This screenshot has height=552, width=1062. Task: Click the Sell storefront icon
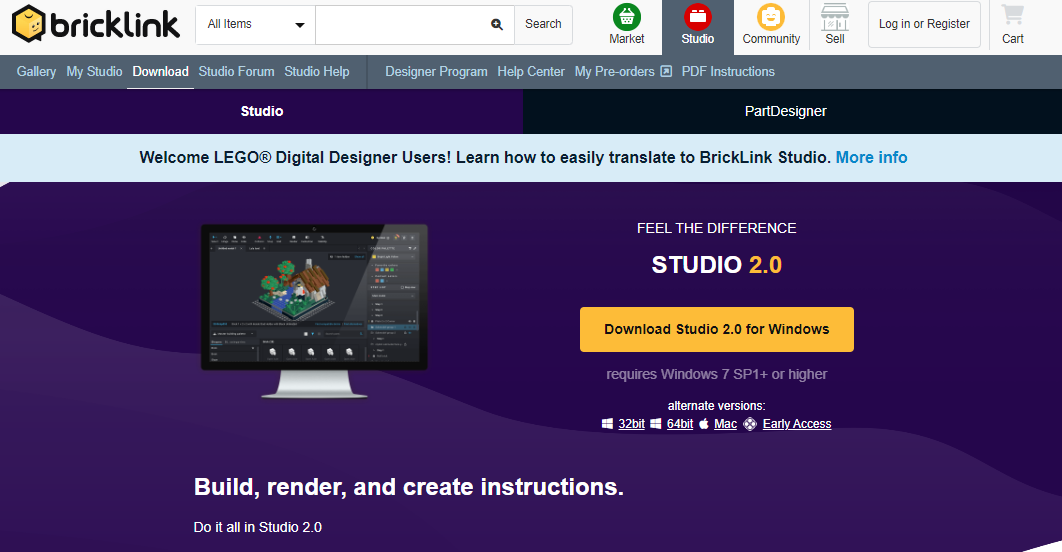coord(835,17)
